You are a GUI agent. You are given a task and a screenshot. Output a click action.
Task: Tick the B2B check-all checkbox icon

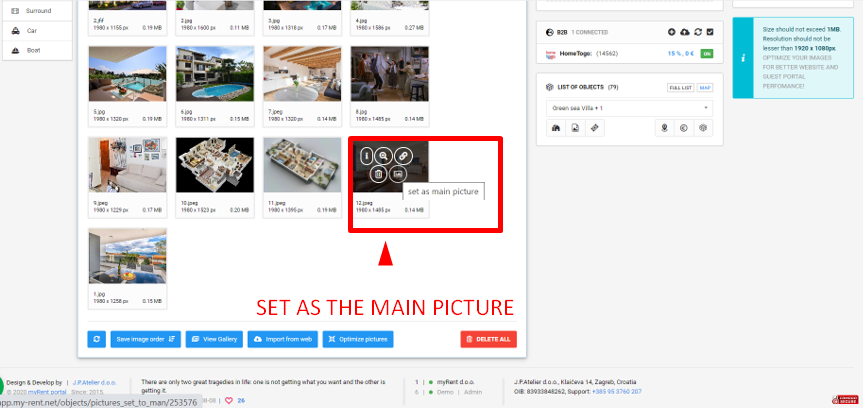coord(710,32)
